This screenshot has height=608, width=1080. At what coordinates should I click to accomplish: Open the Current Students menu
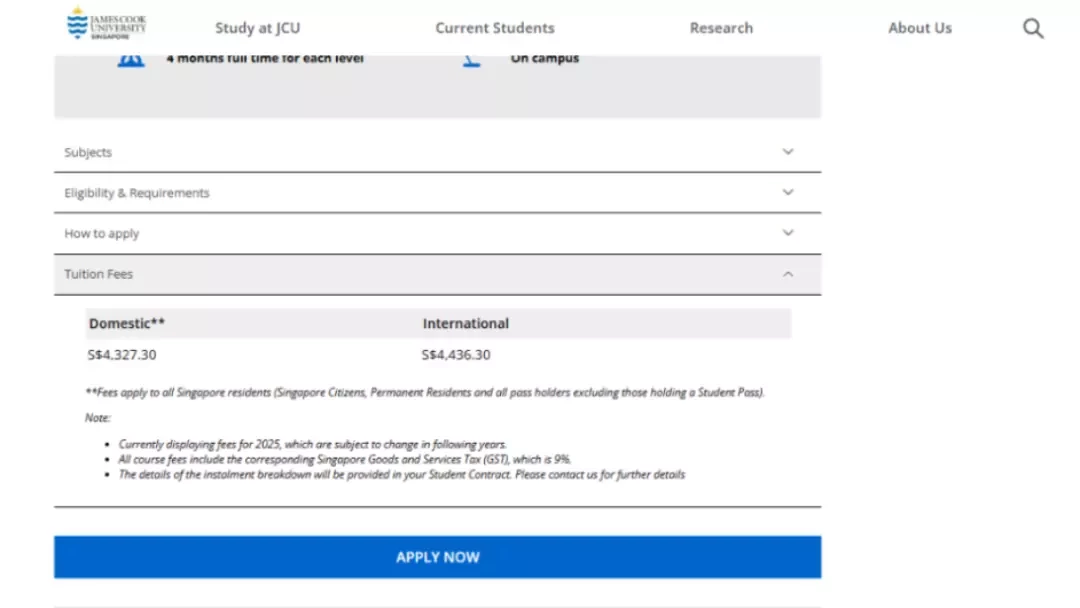tap(495, 28)
